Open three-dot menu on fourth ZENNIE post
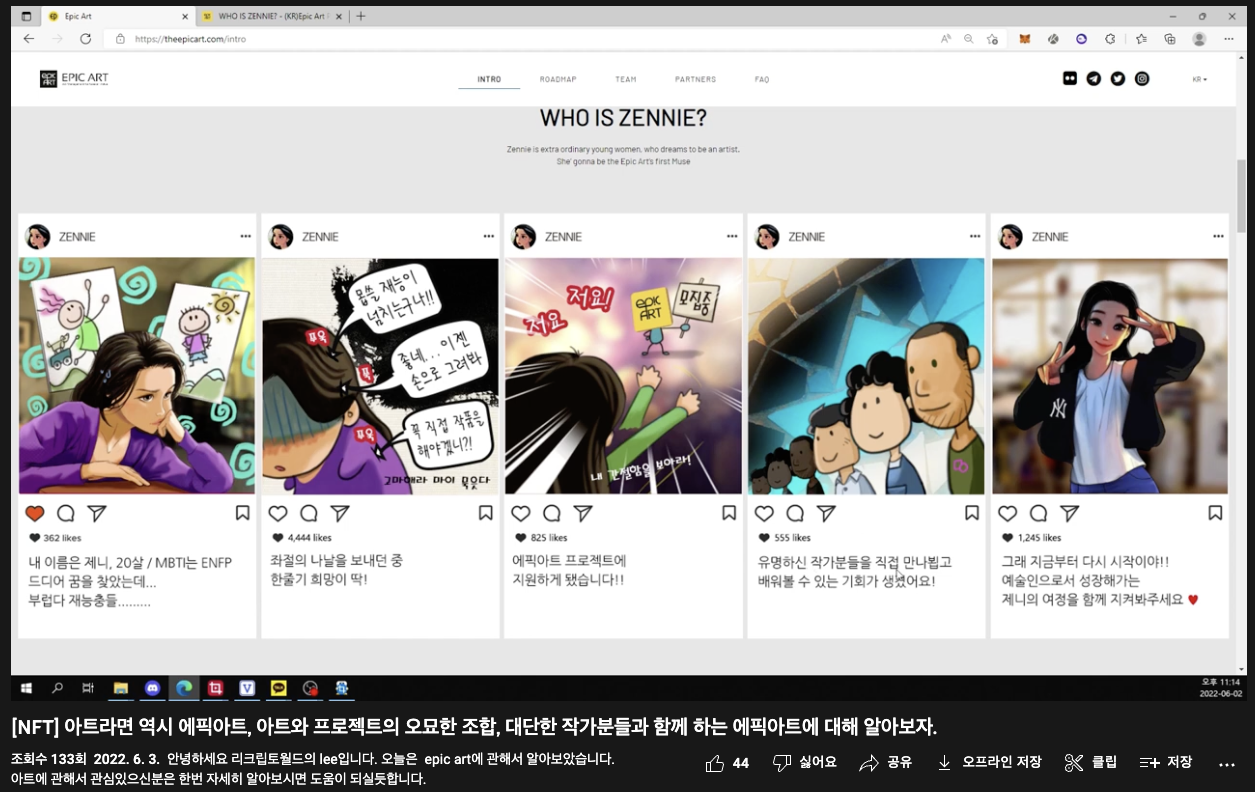 click(x=975, y=236)
